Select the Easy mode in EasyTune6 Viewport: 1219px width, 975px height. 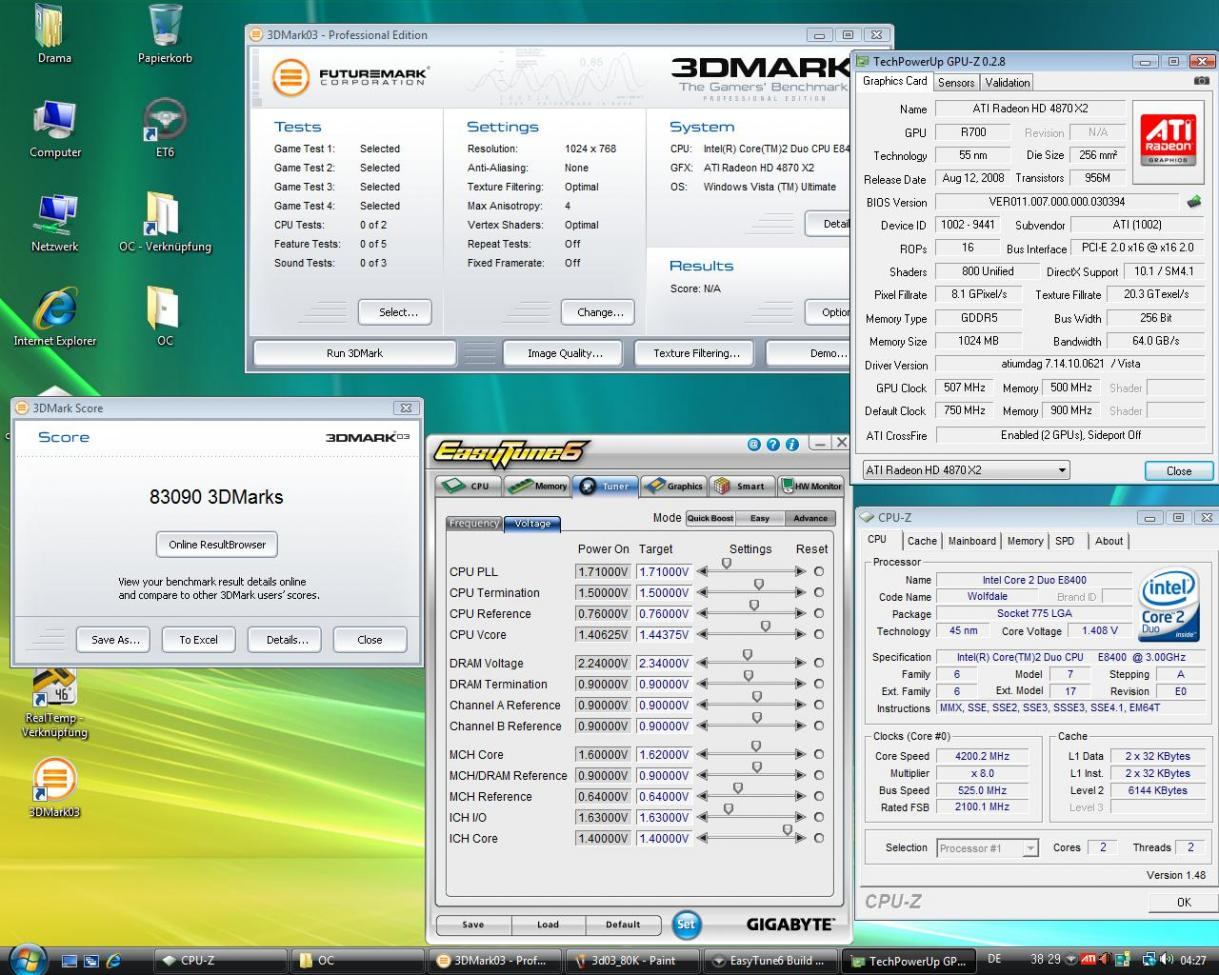point(760,518)
